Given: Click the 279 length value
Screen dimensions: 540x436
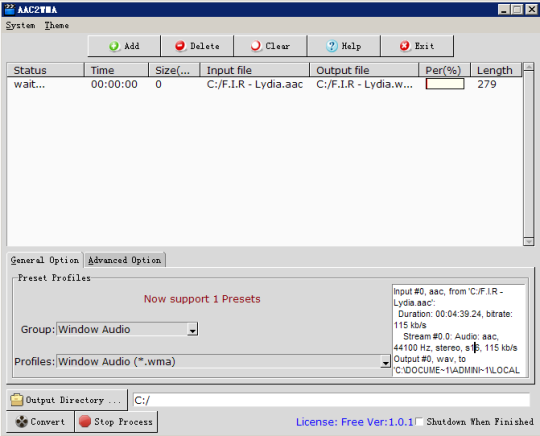Looking at the screenshot, I should click(x=487, y=84).
